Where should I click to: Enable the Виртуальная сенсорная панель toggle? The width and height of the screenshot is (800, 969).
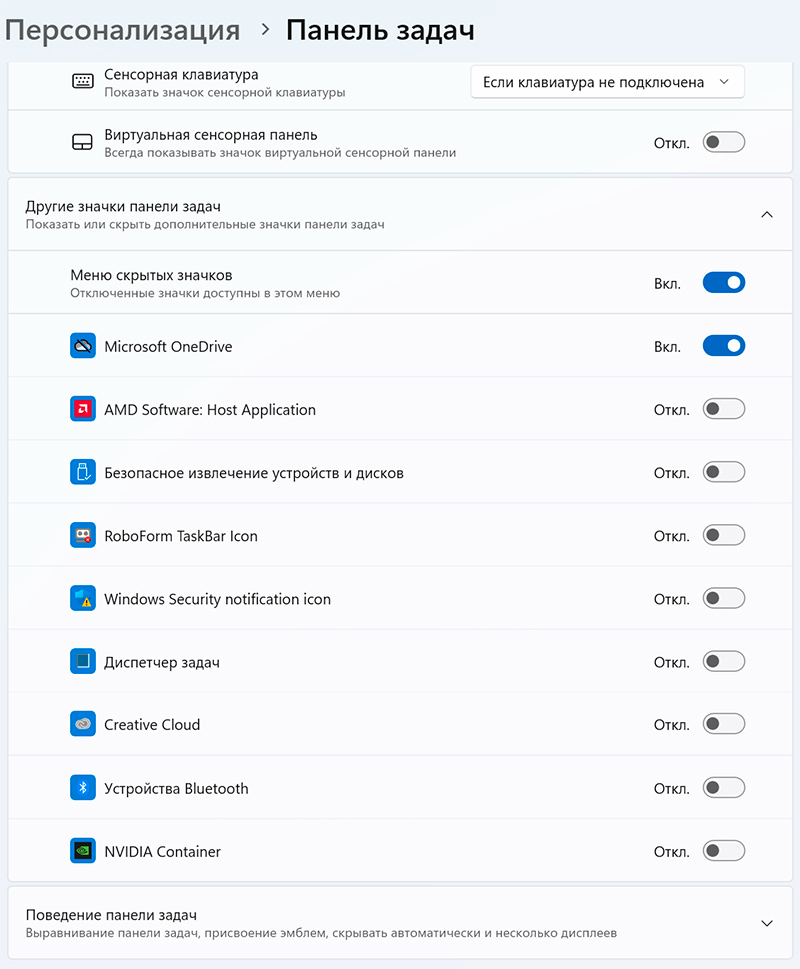click(x=724, y=142)
